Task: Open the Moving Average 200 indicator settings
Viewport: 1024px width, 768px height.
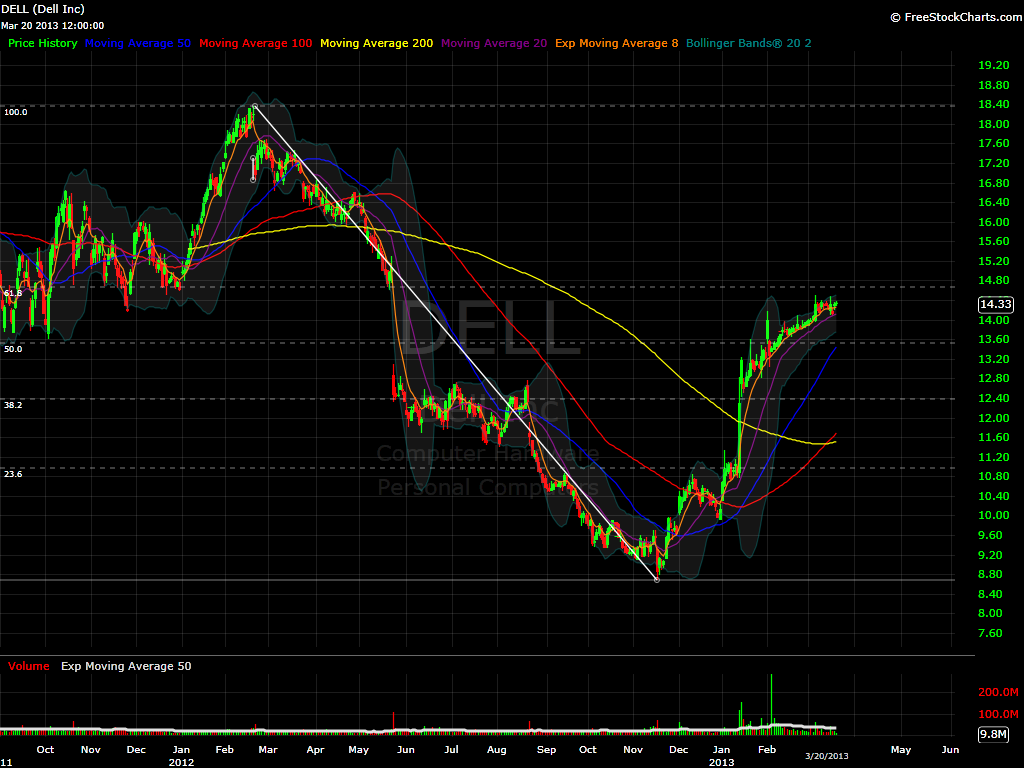Action: tap(376, 43)
